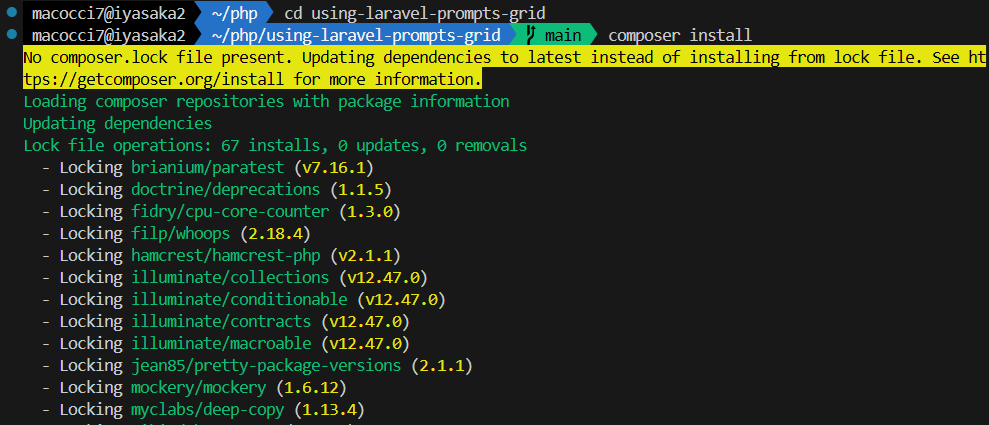Click the blue dot beside the cd command

pos(10,15)
